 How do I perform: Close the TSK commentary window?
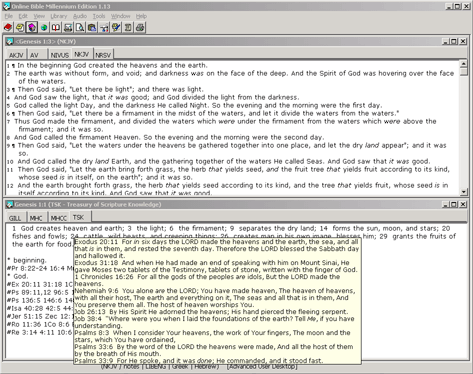[x=463, y=204]
